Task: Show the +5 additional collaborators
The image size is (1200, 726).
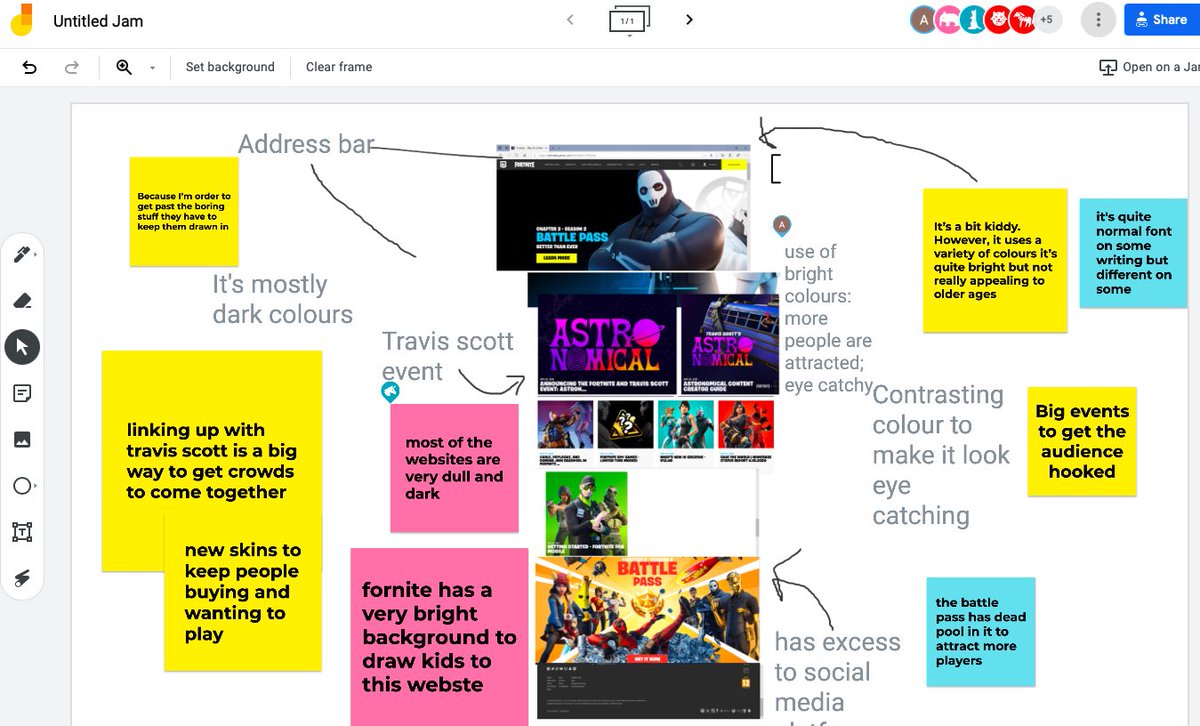Action: click(x=1046, y=19)
